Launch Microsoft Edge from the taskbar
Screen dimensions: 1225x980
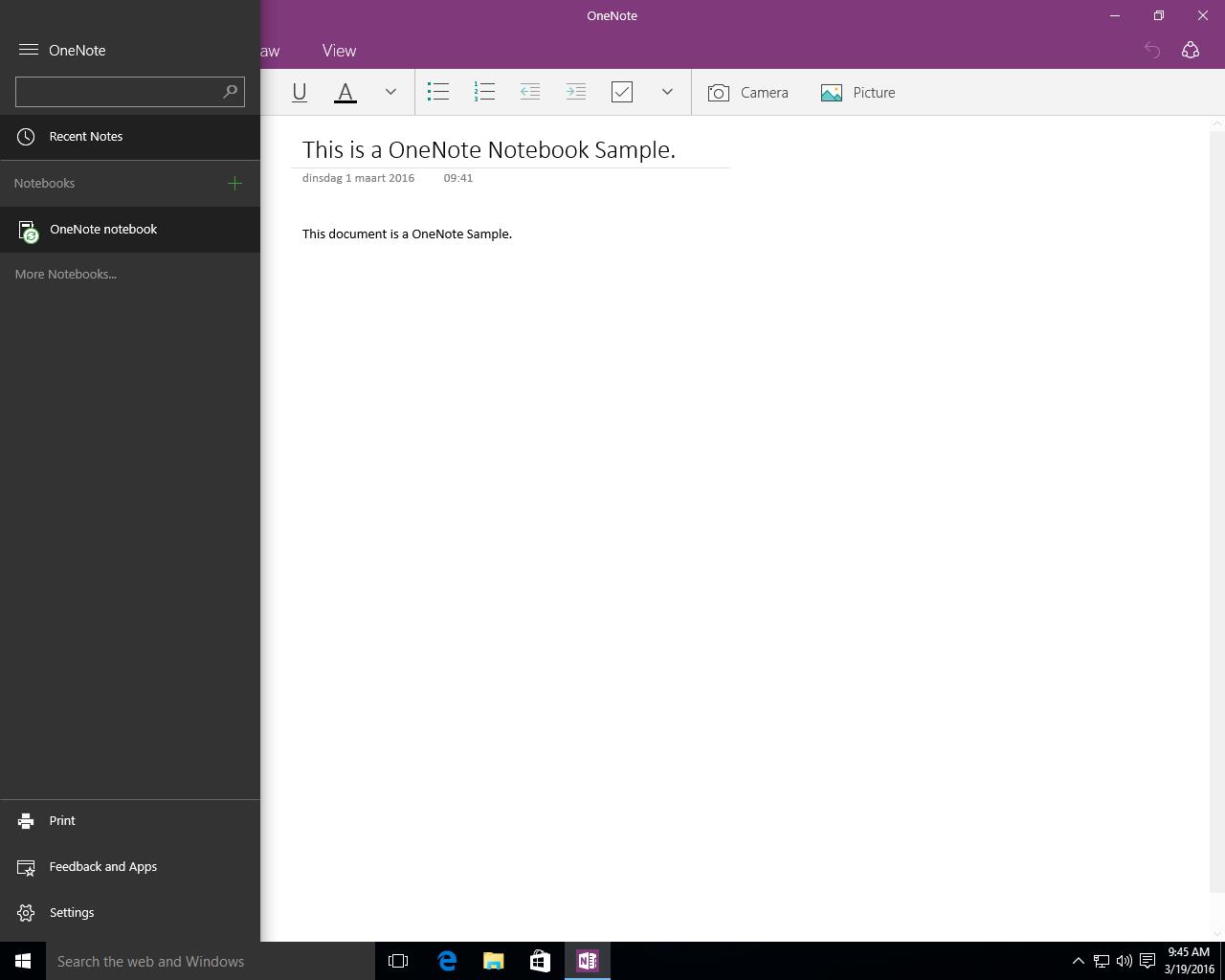(447, 961)
